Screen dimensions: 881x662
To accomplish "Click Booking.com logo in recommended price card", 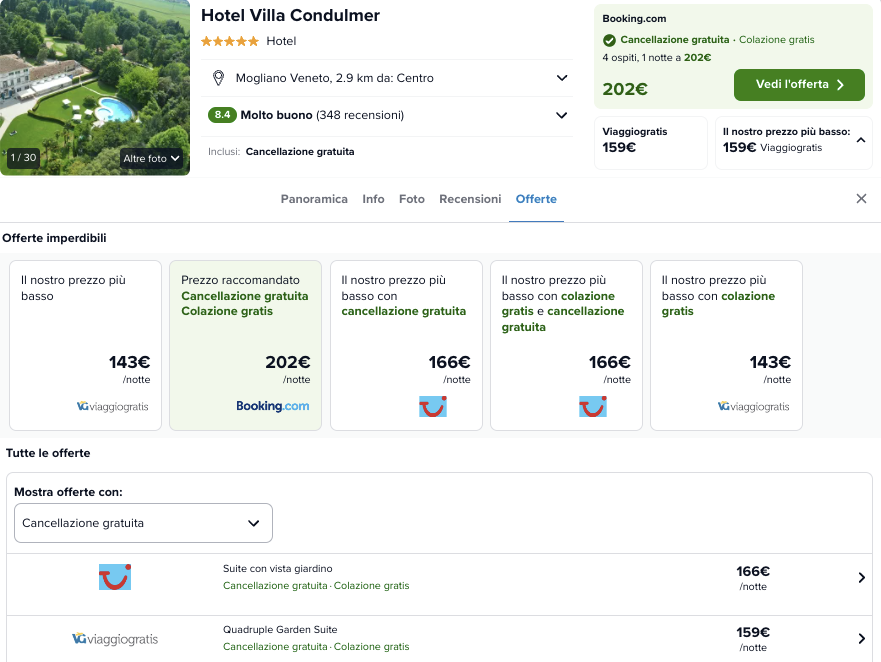I will pyautogui.click(x=273, y=406).
